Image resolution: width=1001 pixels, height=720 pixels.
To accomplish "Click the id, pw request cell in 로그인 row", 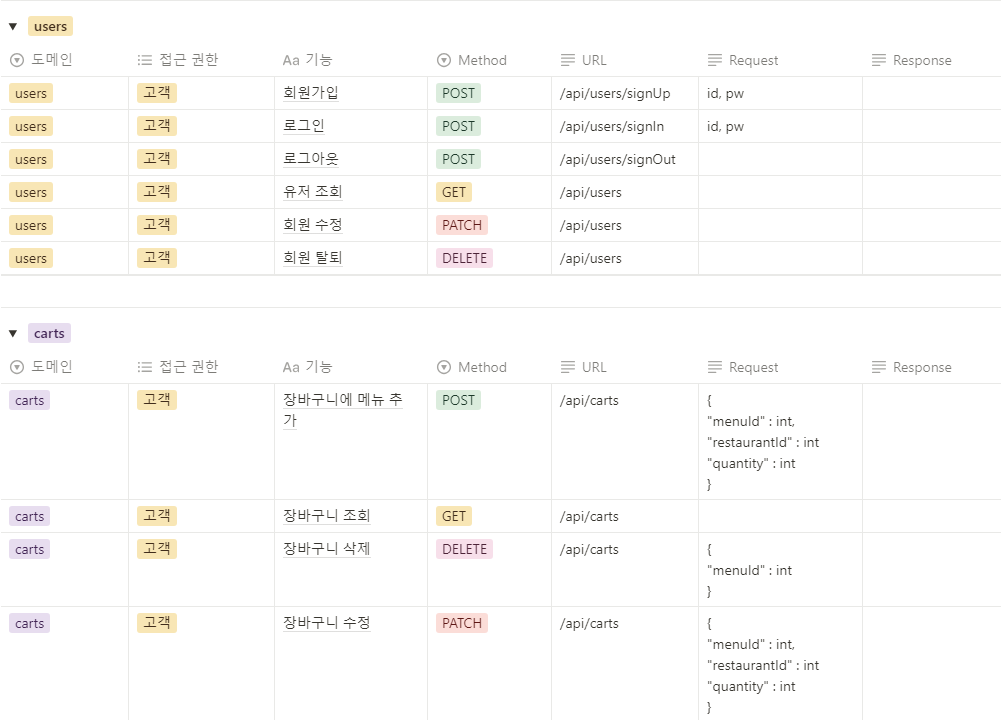I will (x=780, y=126).
